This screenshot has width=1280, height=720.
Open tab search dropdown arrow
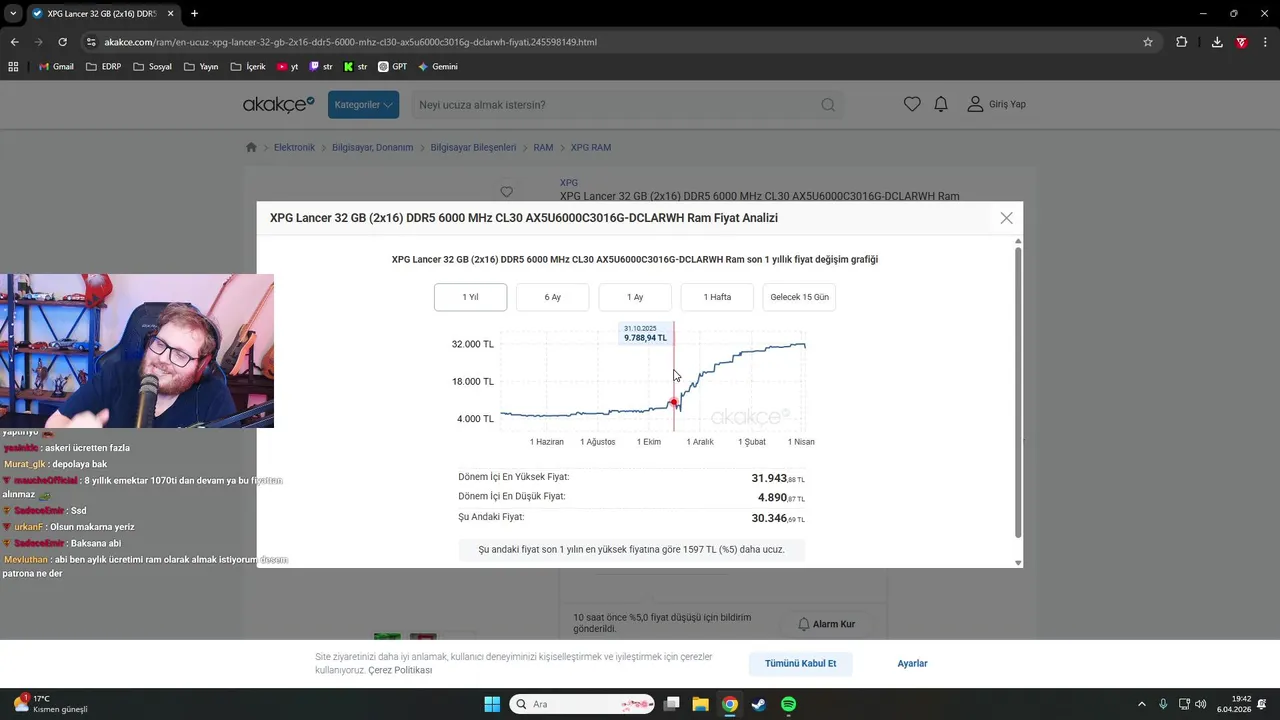(12, 14)
